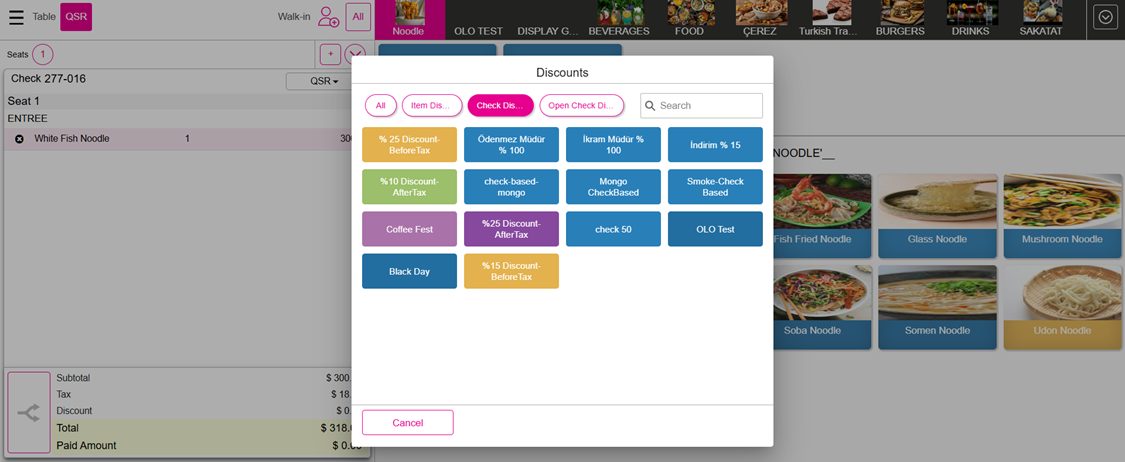Image resolution: width=1125 pixels, height=462 pixels.
Task: Select the Open Check Discounts filter
Action: (x=581, y=106)
